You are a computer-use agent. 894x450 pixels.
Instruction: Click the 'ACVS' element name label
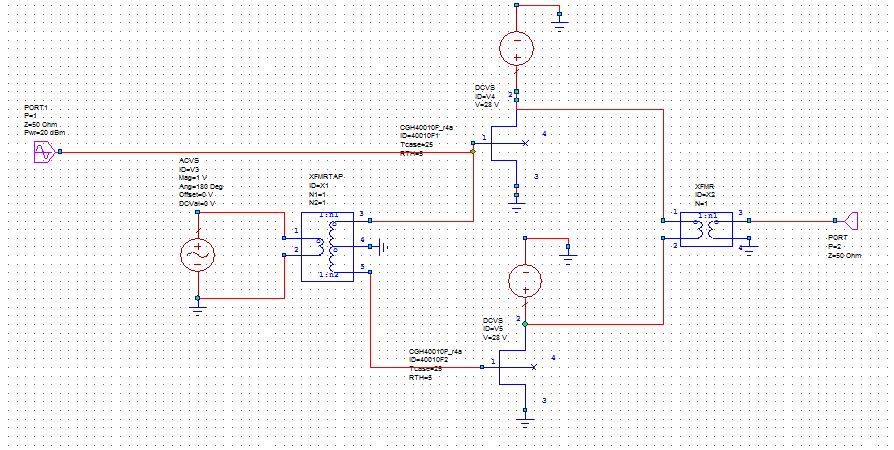tap(189, 162)
